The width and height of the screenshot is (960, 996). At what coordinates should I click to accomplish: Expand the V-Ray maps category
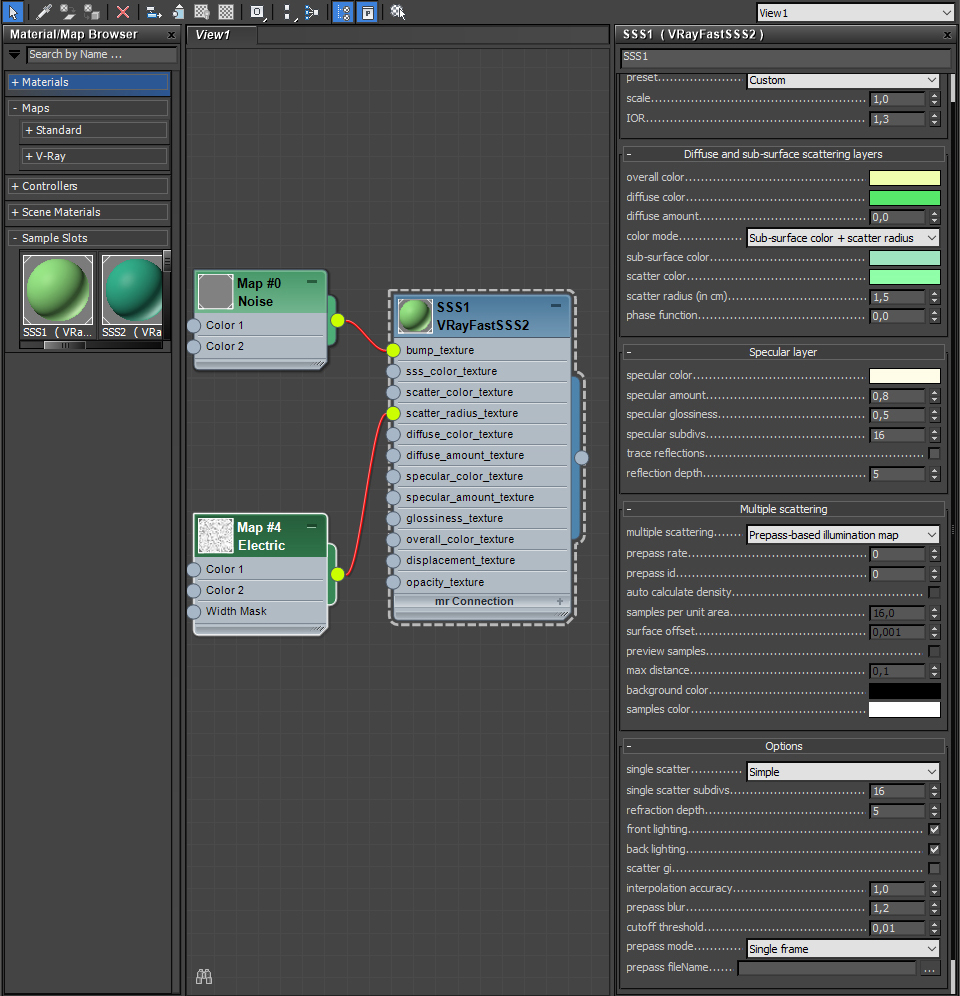click(x=94, y=156)
